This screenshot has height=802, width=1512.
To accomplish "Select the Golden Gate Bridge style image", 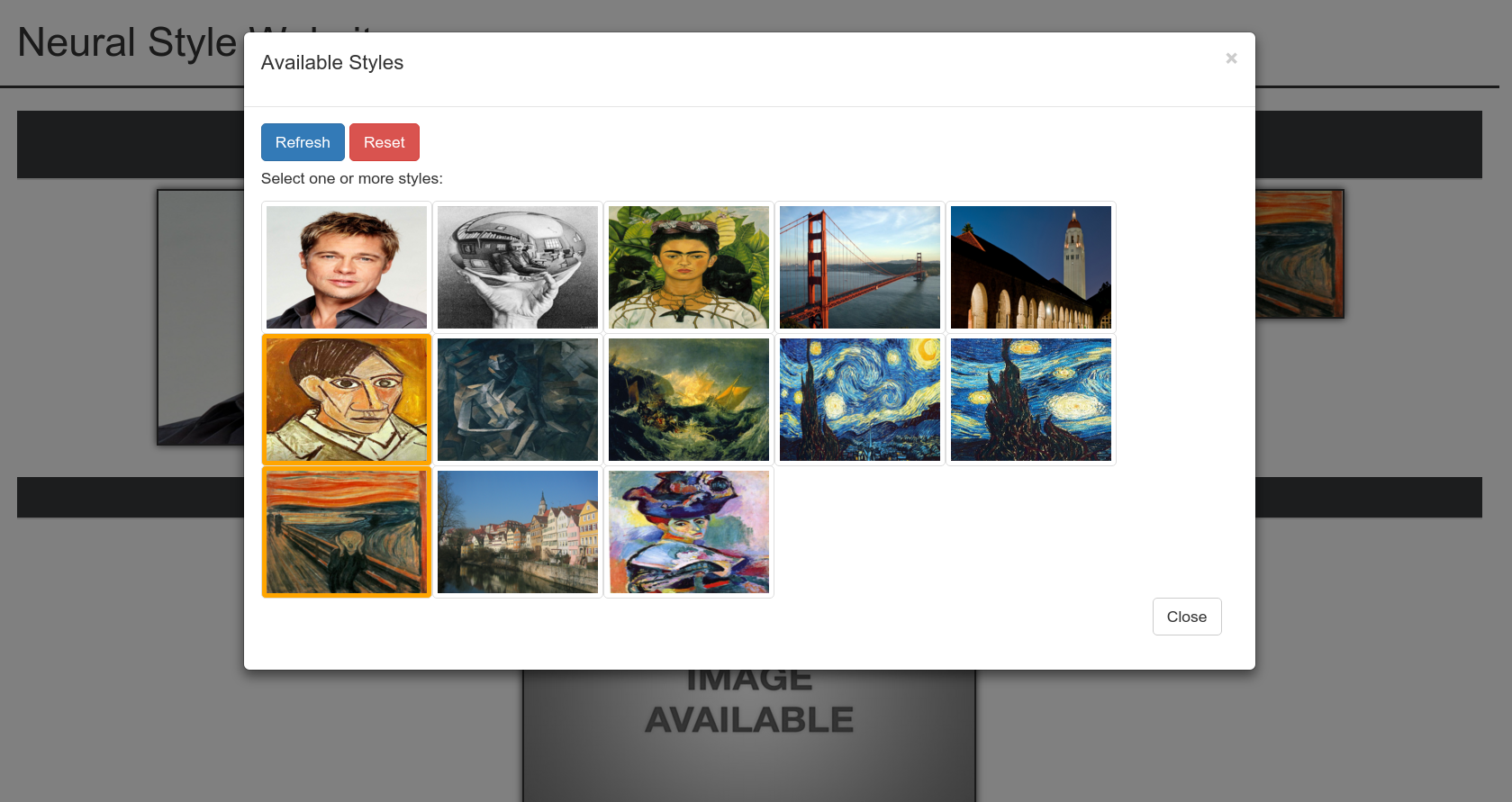I will click(860, 267).
